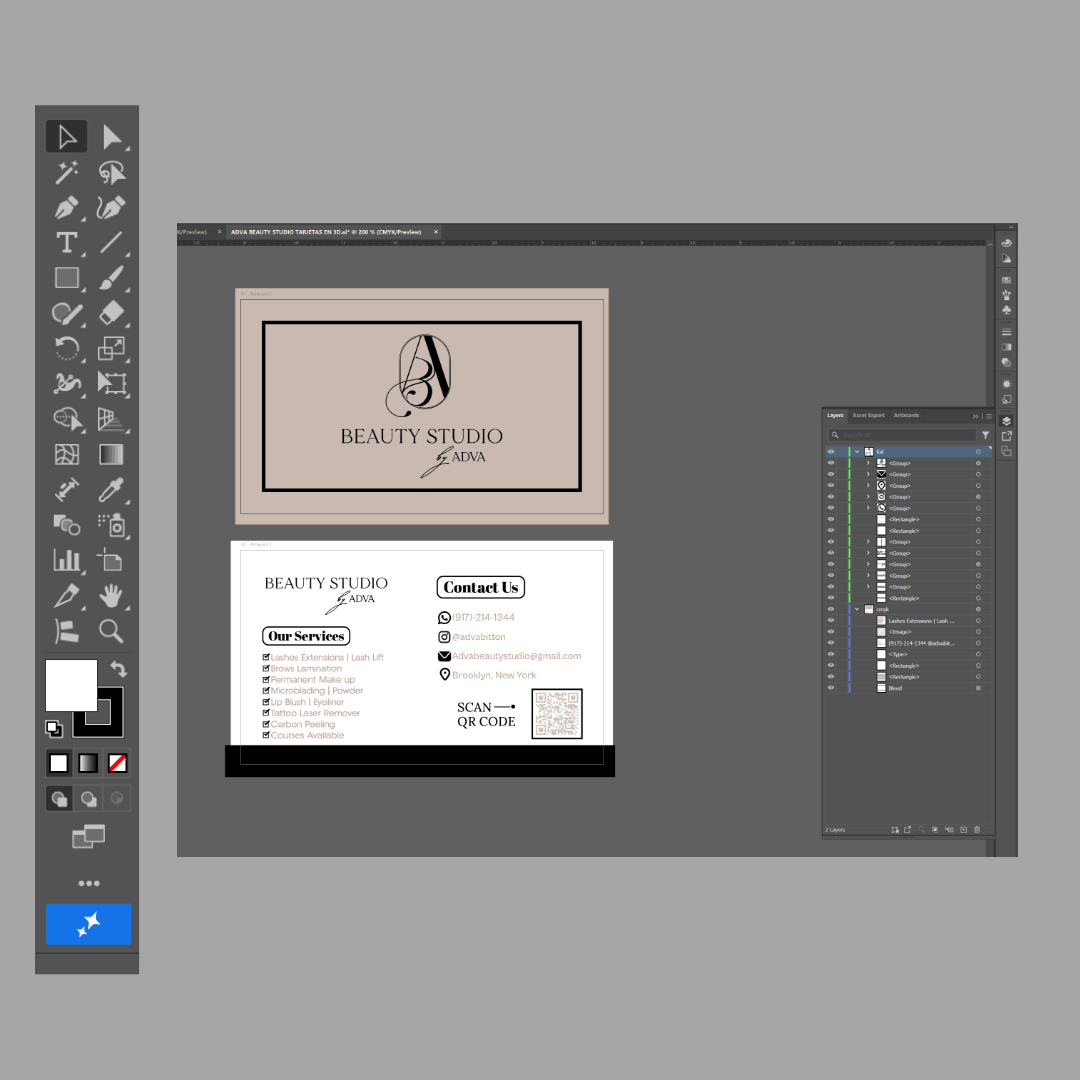
Task: Select the Eyedropper tool
Action: click(x=110, y=489)
